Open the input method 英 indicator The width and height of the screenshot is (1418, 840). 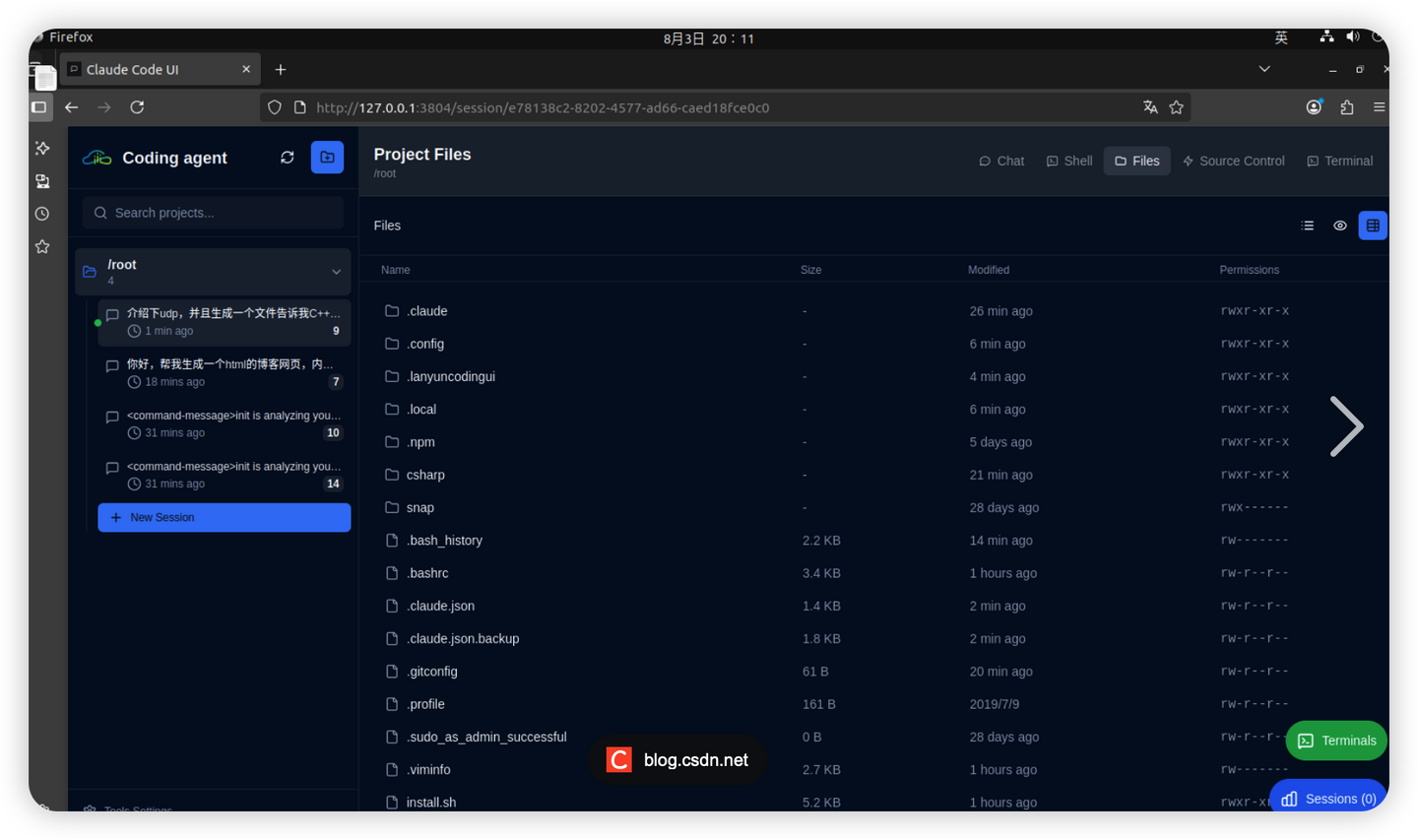(x=1281, y=37)
